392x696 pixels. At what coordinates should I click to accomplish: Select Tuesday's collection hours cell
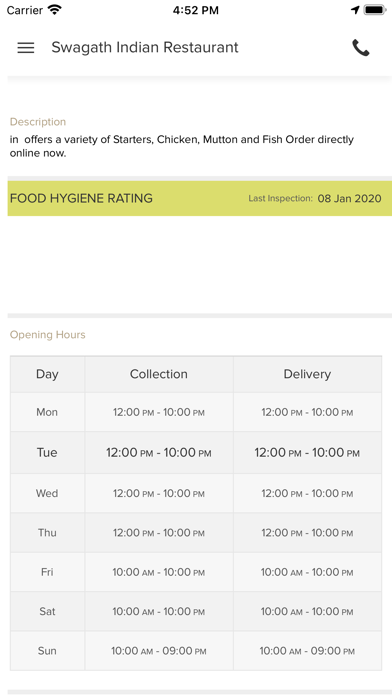pyautogui.click(x=159, y=453)
